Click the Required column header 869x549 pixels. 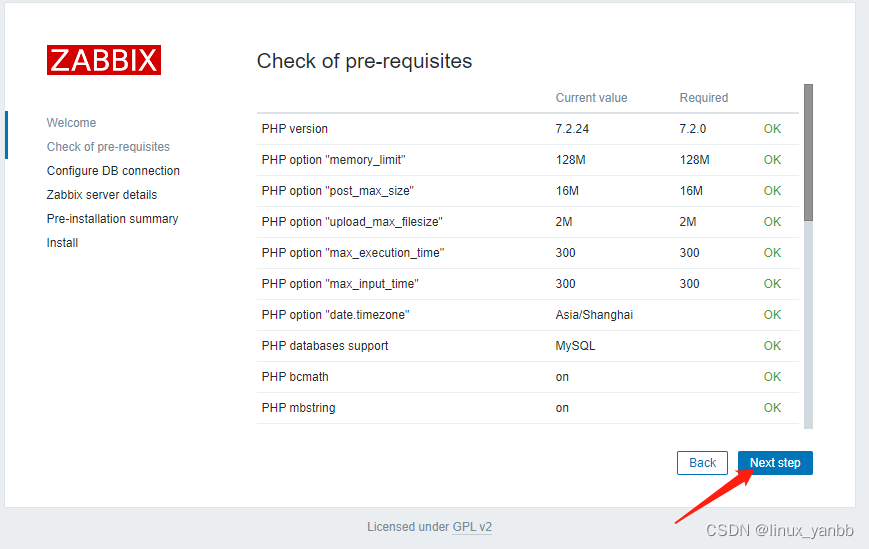[x=704, y=98]
